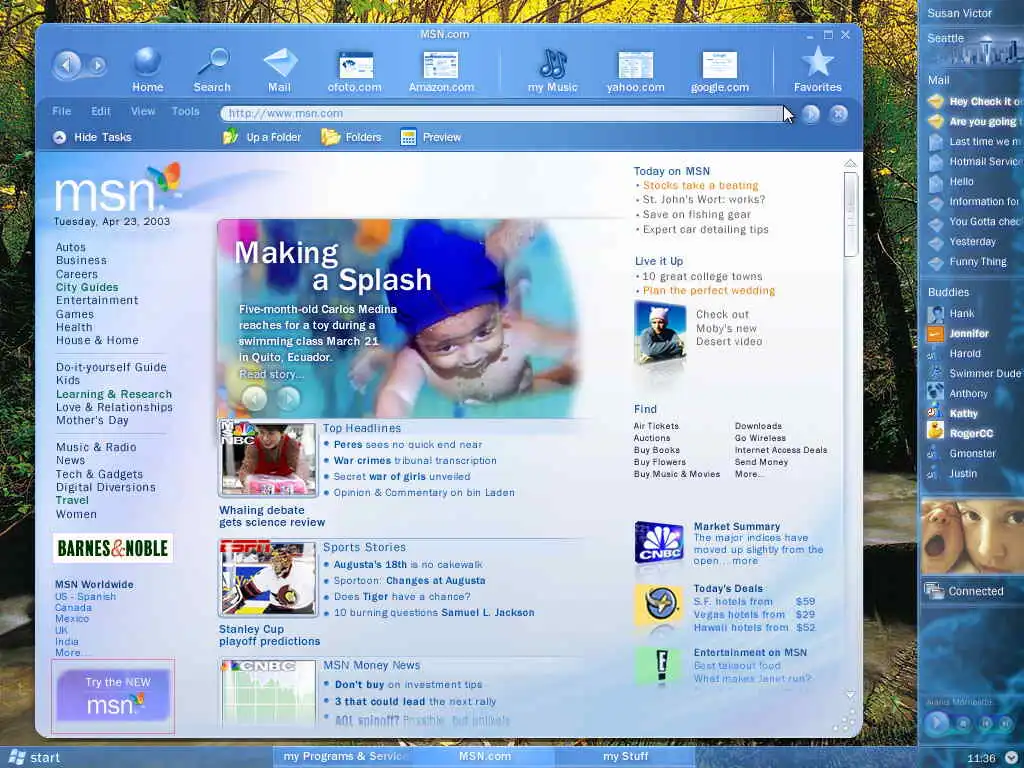Open MSNBC whaling debate thumbnail
Screen dimensions: 1024x768
268,459
